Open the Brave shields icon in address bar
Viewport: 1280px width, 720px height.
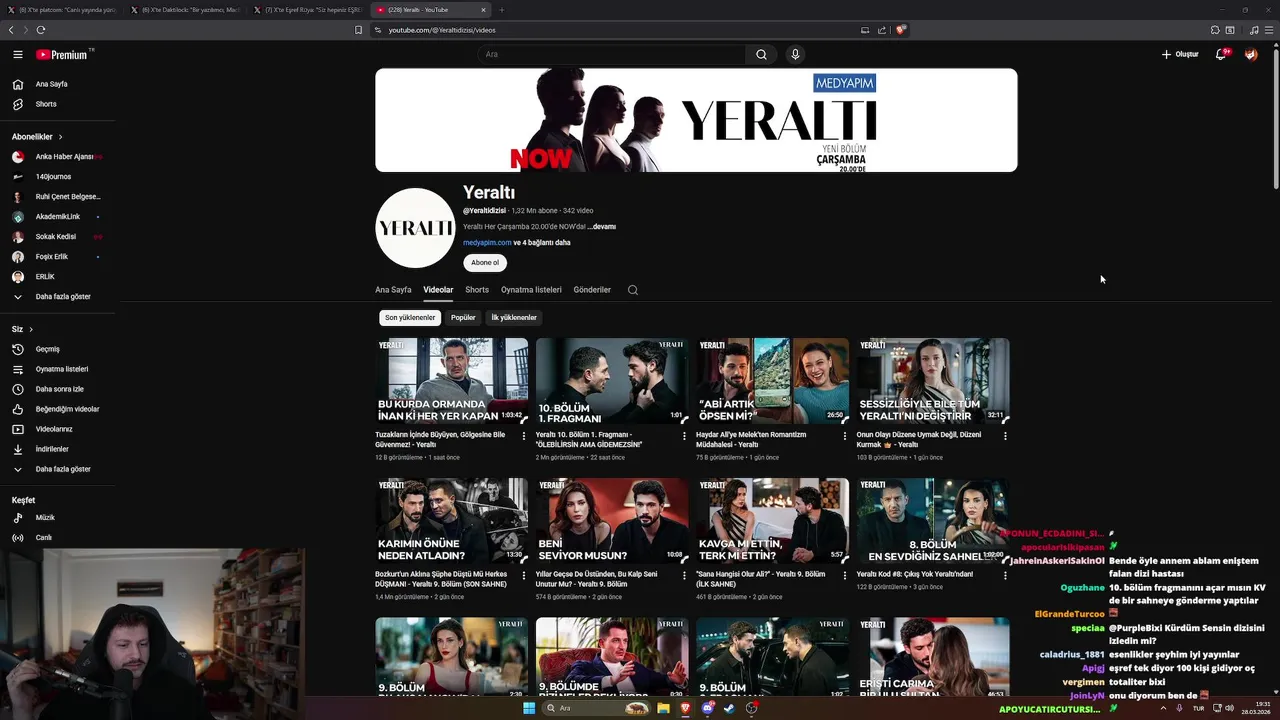(900, 30)
